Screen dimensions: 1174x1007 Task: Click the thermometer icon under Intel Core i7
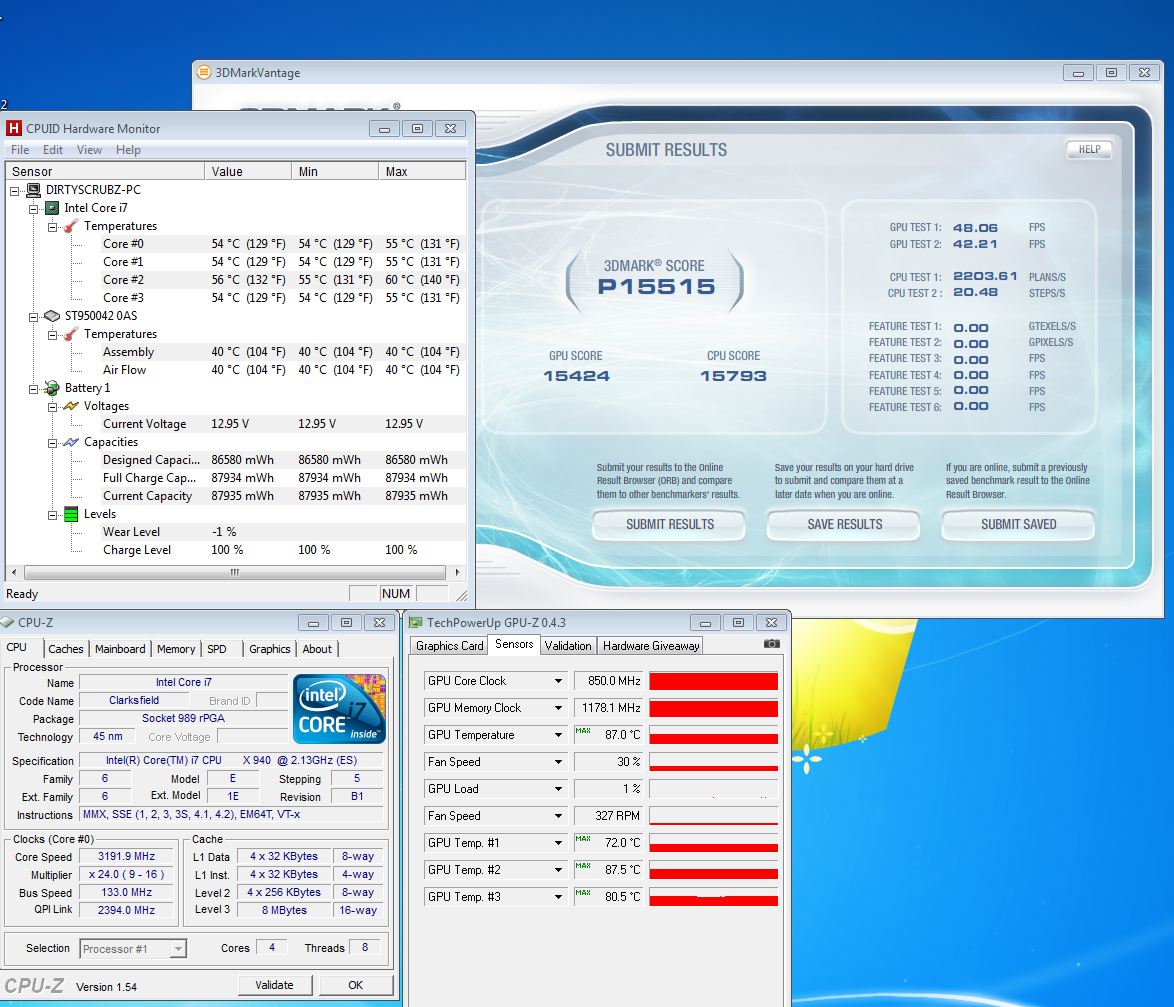tap(71, 226)
